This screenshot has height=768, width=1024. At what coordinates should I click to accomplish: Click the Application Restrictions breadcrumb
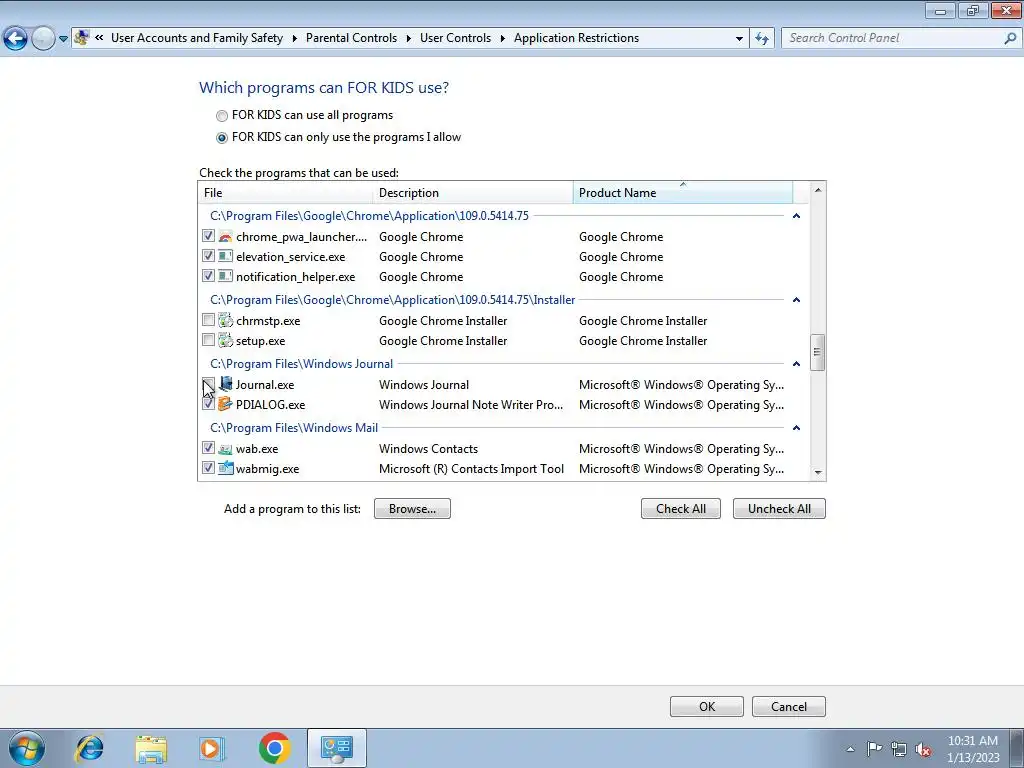[x=576, y=38]
